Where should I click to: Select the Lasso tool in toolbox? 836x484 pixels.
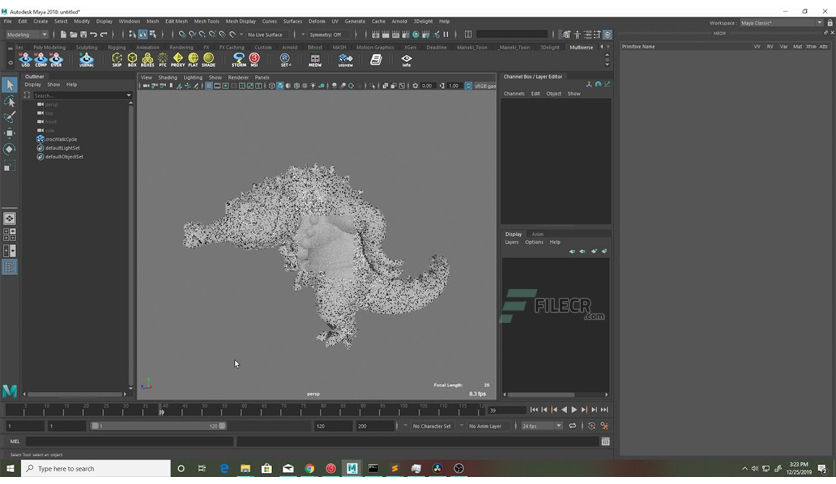coord(10,101)
